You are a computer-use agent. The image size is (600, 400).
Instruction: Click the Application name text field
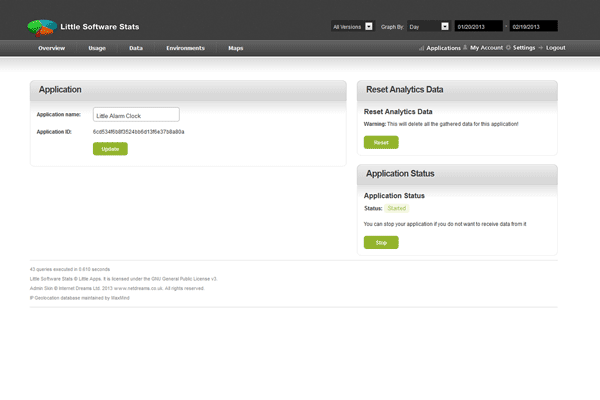[x=135, y=115]
